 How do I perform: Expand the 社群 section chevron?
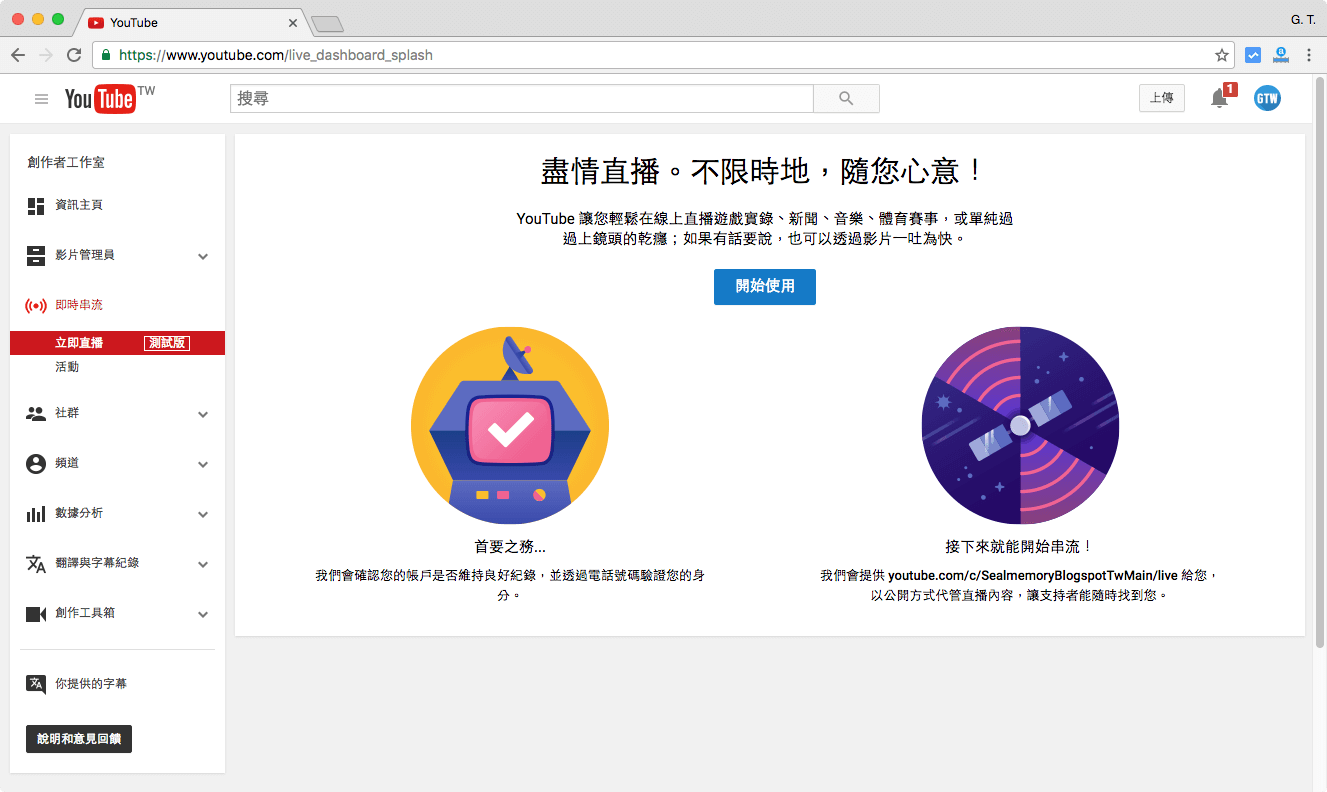point(203,413)
